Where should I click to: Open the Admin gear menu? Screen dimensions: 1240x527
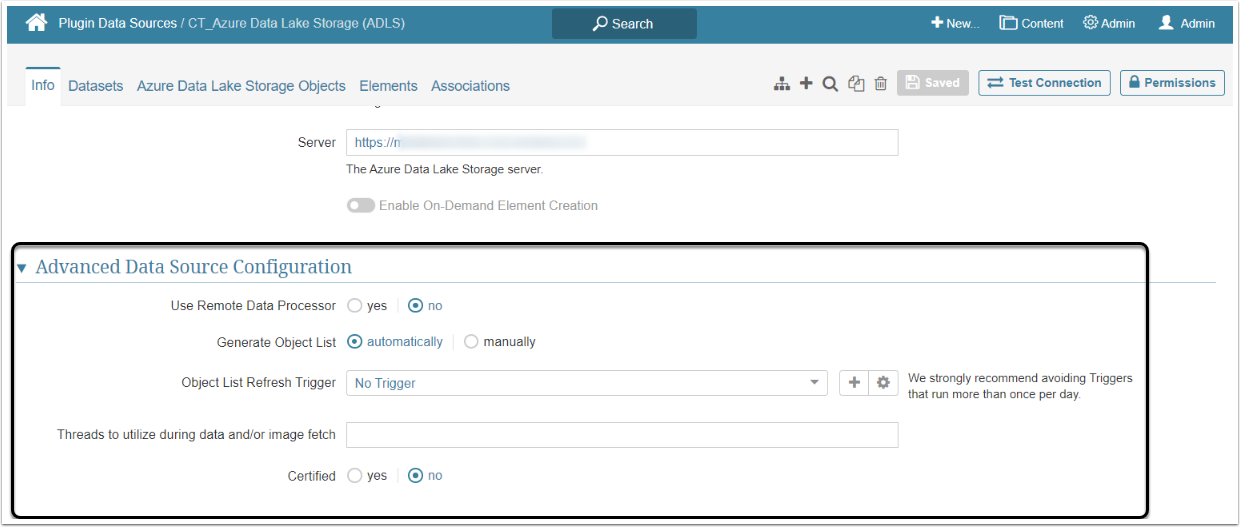click(1109, 23)
